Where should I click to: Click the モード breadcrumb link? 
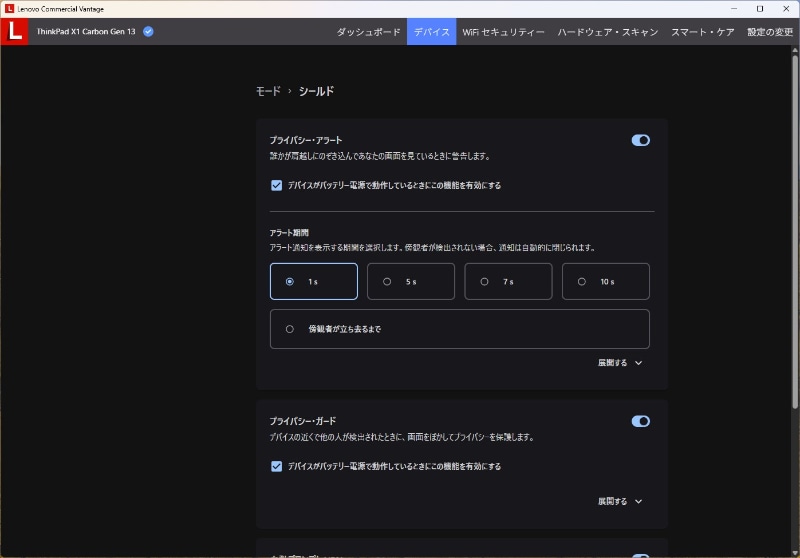click(x=268, y=91)
